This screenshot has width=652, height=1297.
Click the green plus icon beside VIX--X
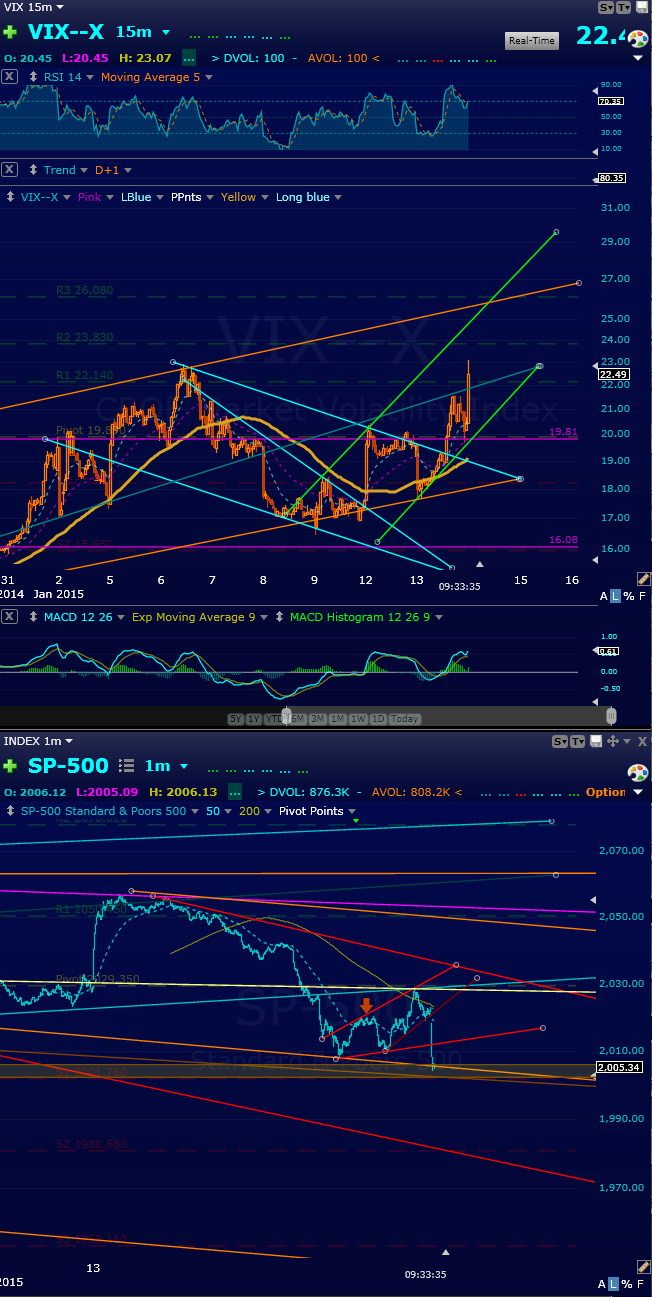coord(10,33)
